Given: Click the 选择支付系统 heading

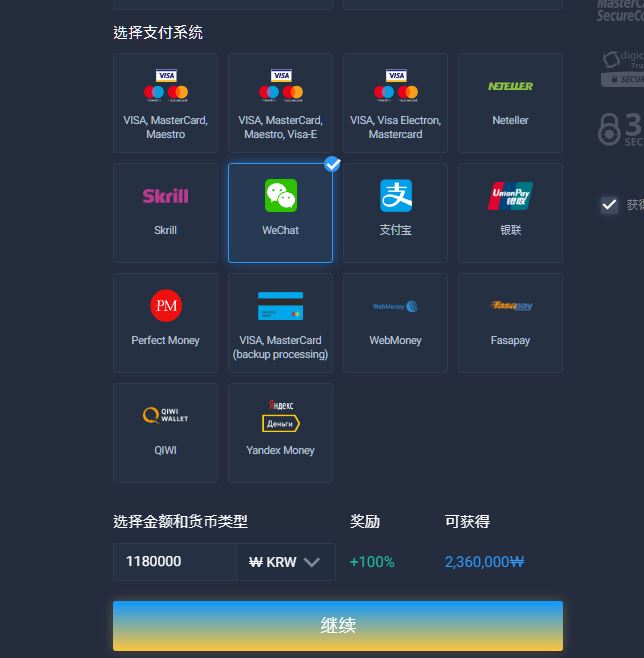Looking at the screenshot, I should (158, 32).
